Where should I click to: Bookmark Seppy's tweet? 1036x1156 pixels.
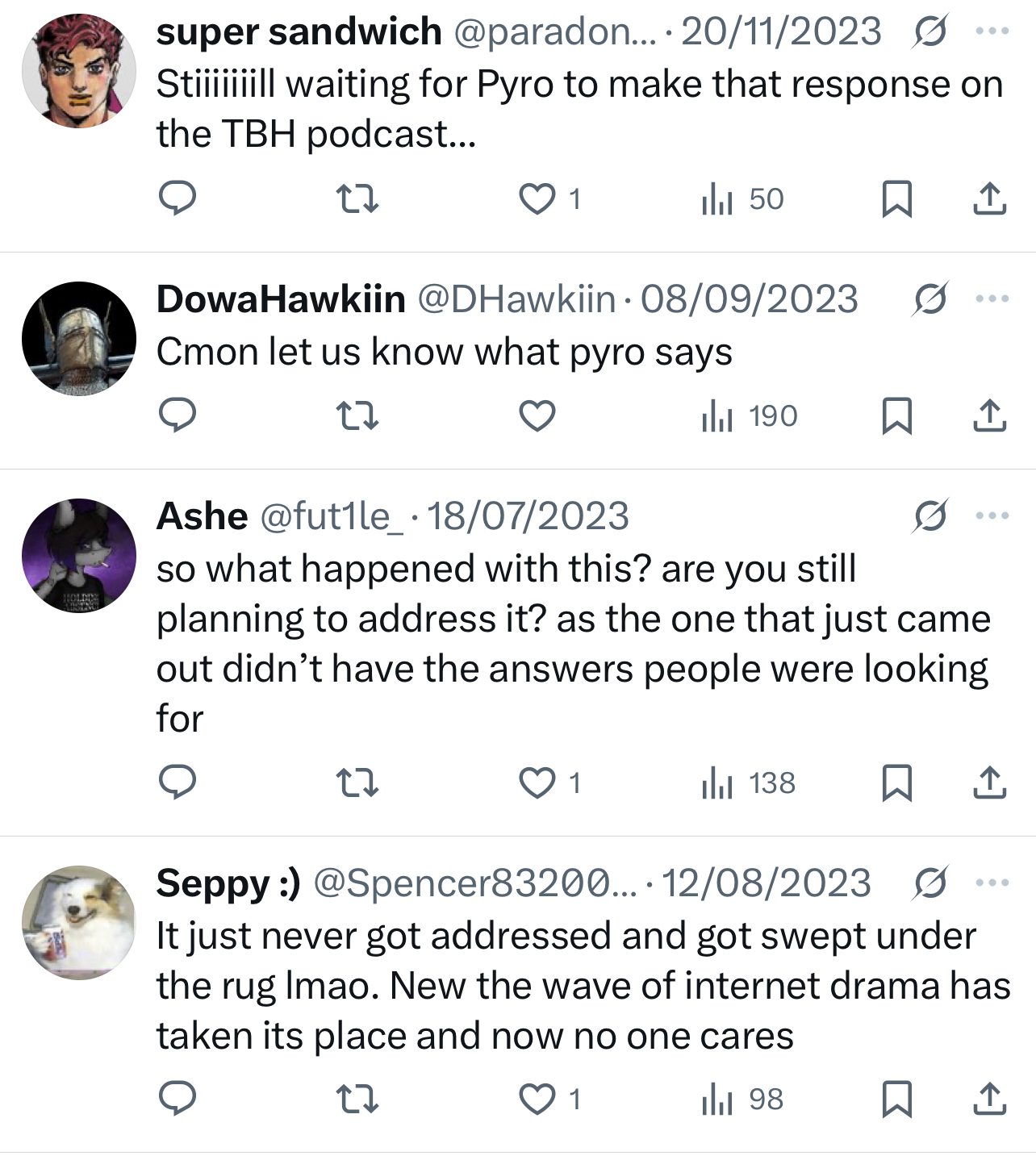(896, 1099)
